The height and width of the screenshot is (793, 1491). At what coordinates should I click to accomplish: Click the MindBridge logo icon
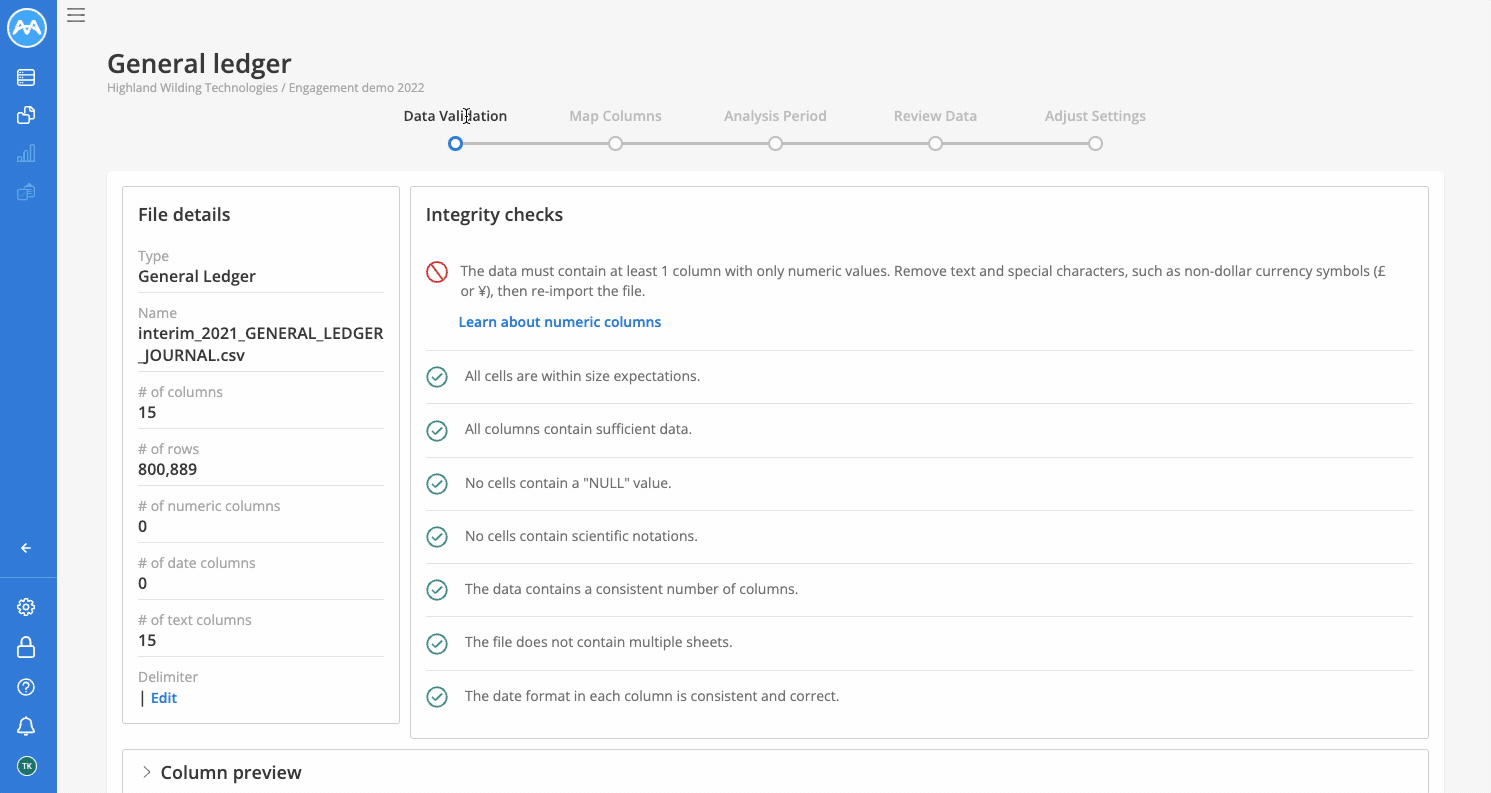point(27,28)
